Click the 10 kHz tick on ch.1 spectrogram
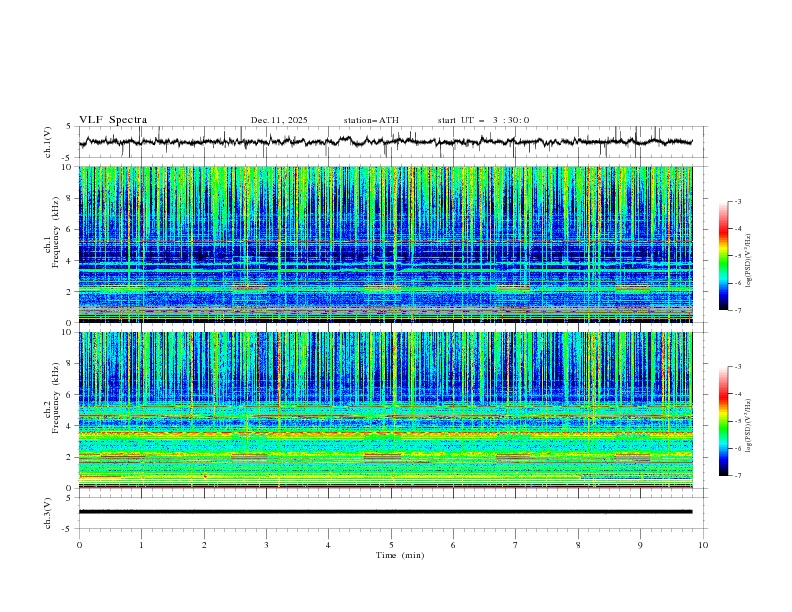The height and width of the screenshot is (612, 792). pyautogui.click(x=66, y=167)
